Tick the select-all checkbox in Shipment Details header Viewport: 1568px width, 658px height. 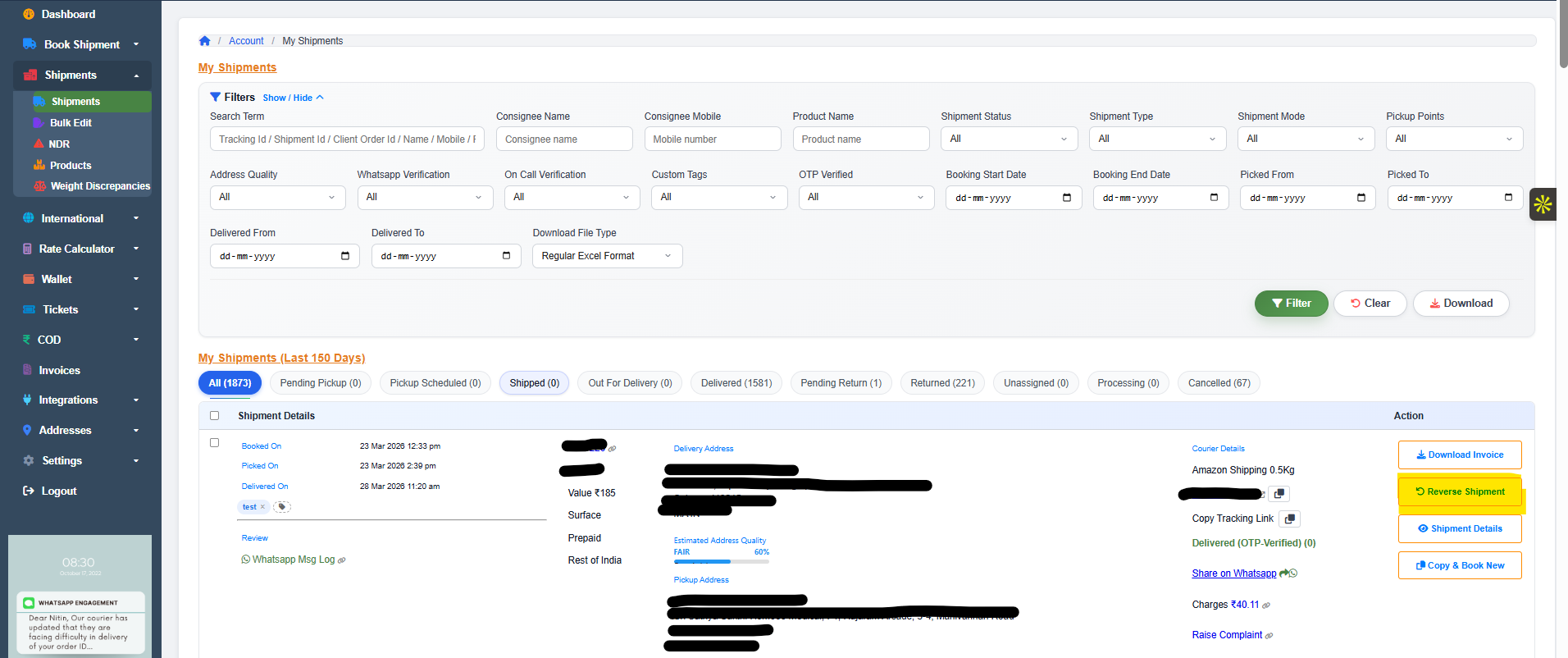click(215, 416)
